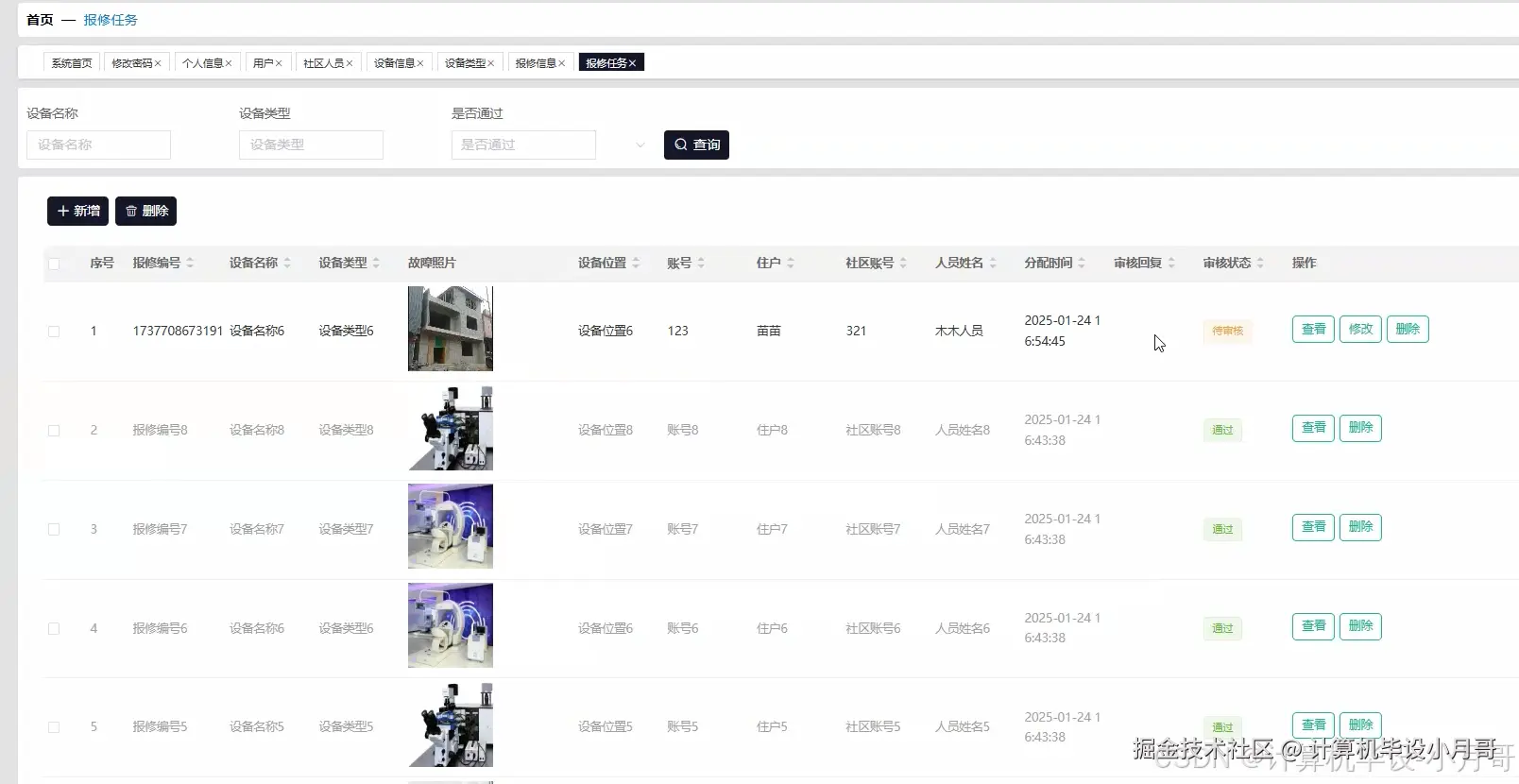1519x784 pixels.
Task: Click 修改 for row 1737708673191
Action: coord(1360,329)
